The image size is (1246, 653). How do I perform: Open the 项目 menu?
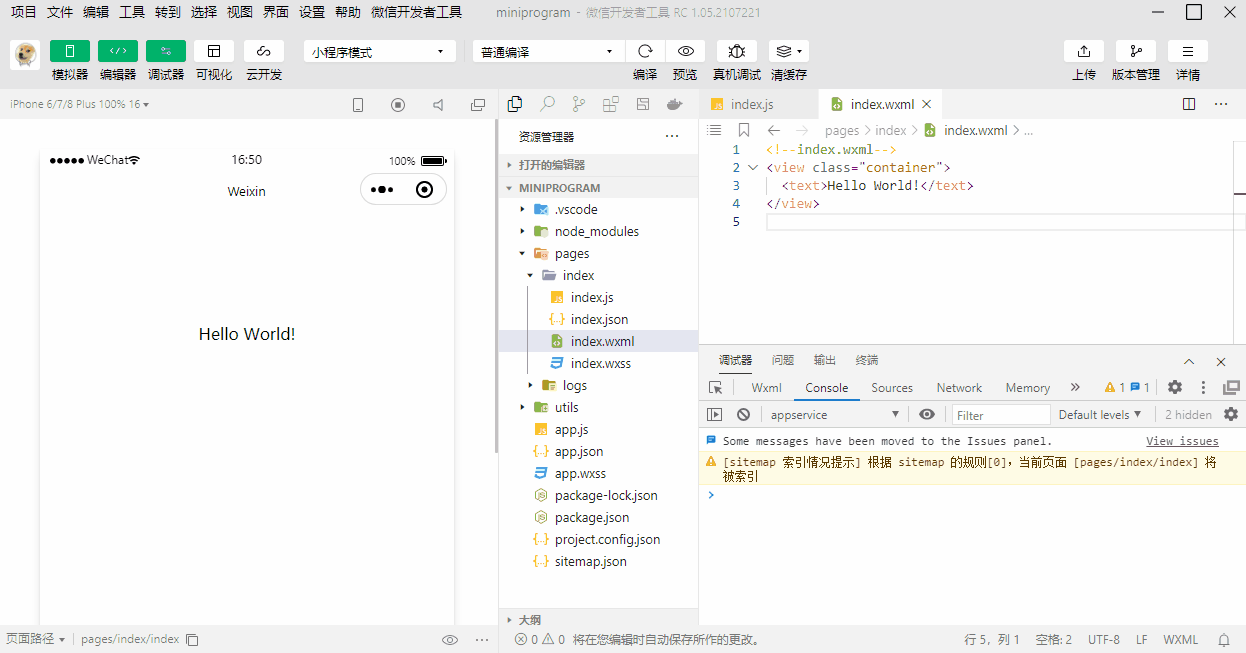pyautogui.click(x=24, y=12)
